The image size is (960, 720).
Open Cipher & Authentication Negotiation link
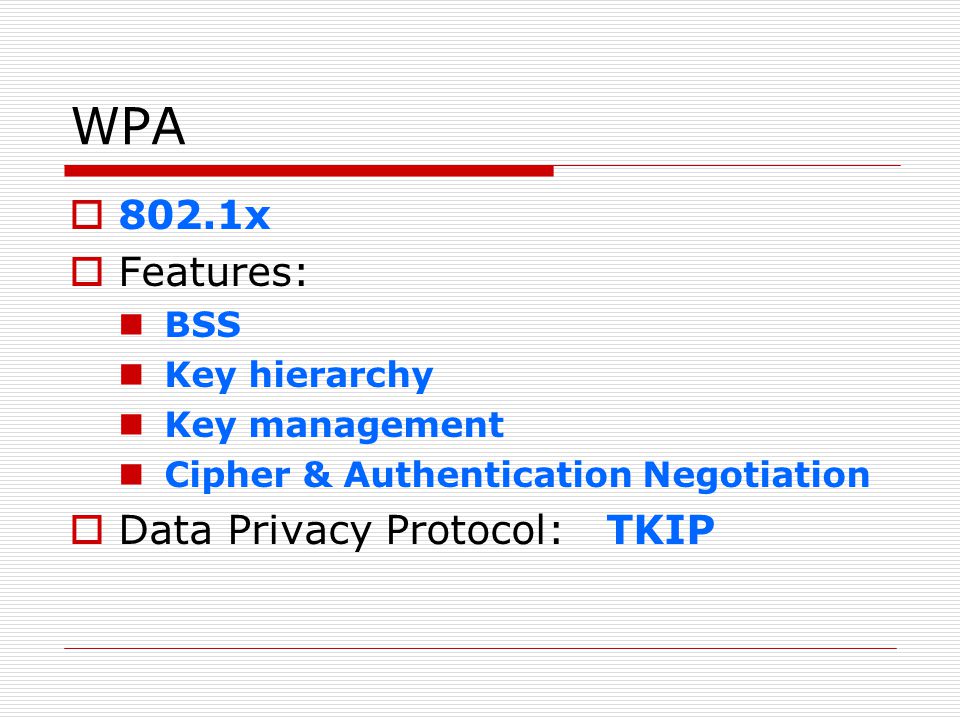coord(517,475)
